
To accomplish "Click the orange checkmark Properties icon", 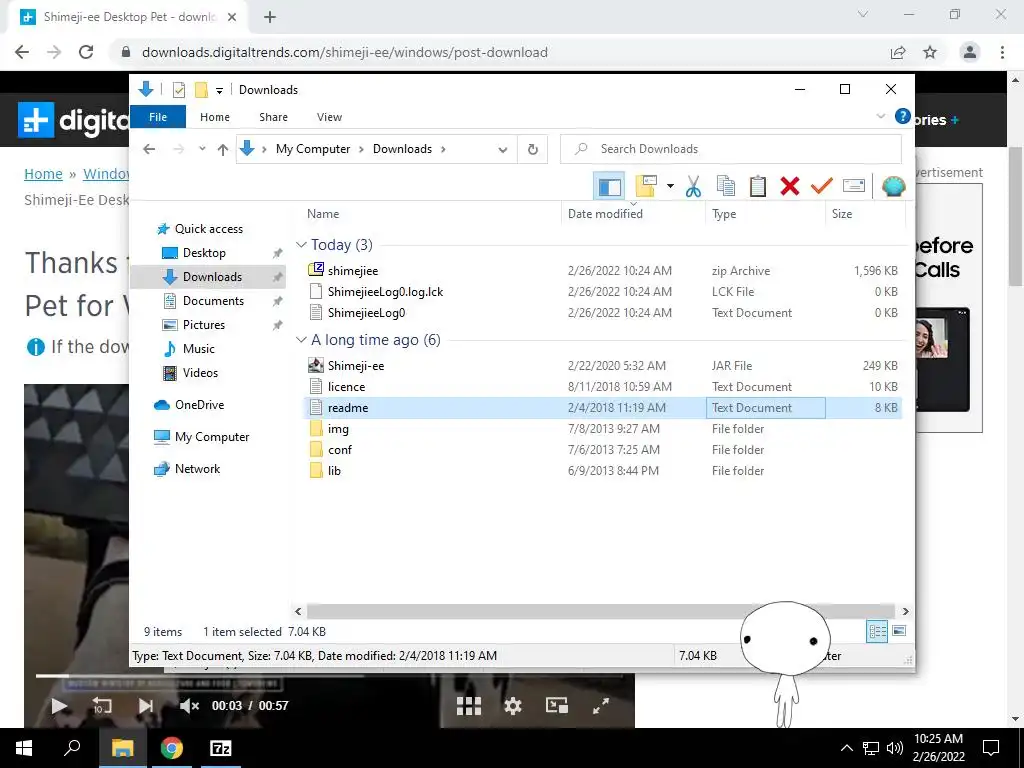I will coord(822,187).
